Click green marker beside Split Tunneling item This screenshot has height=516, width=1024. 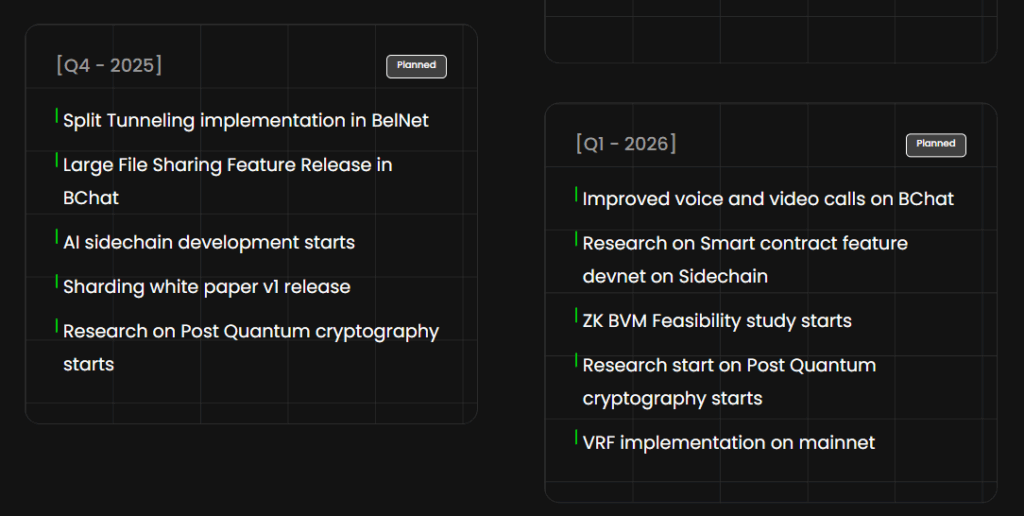(56, 117)
